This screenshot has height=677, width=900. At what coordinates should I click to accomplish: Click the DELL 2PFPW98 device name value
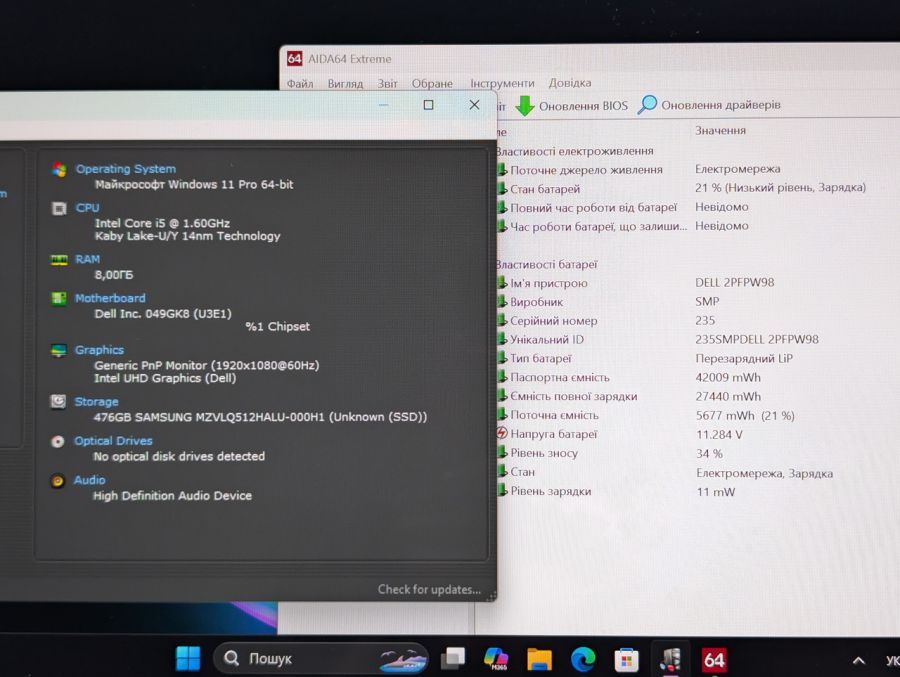[735, 283]
